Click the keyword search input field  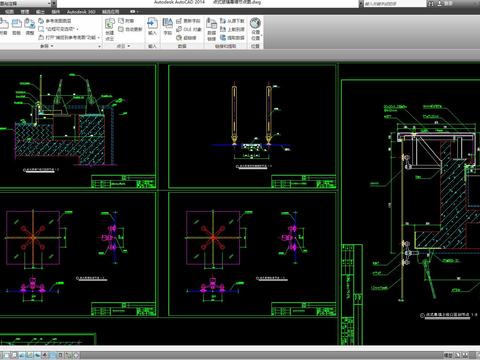point(394,4)
